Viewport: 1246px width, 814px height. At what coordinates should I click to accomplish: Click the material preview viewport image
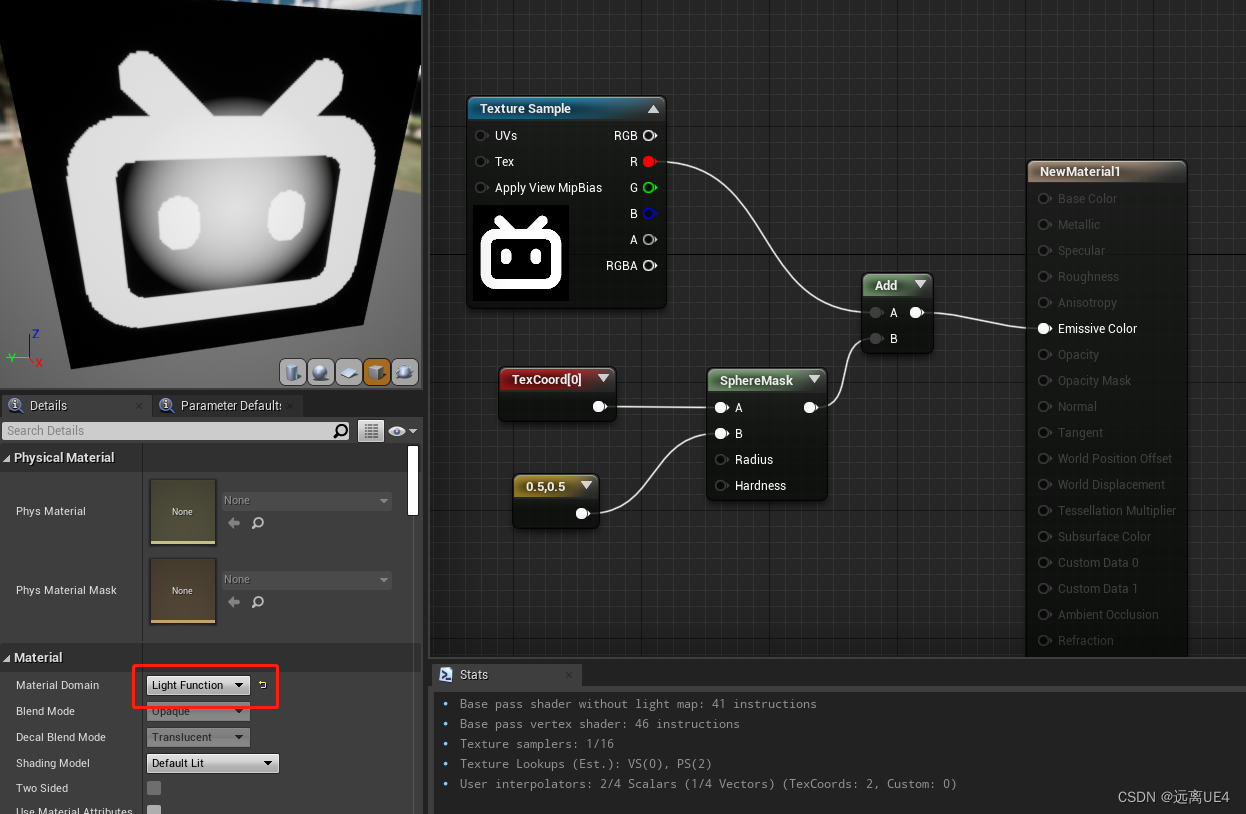[x=210, y=195]
